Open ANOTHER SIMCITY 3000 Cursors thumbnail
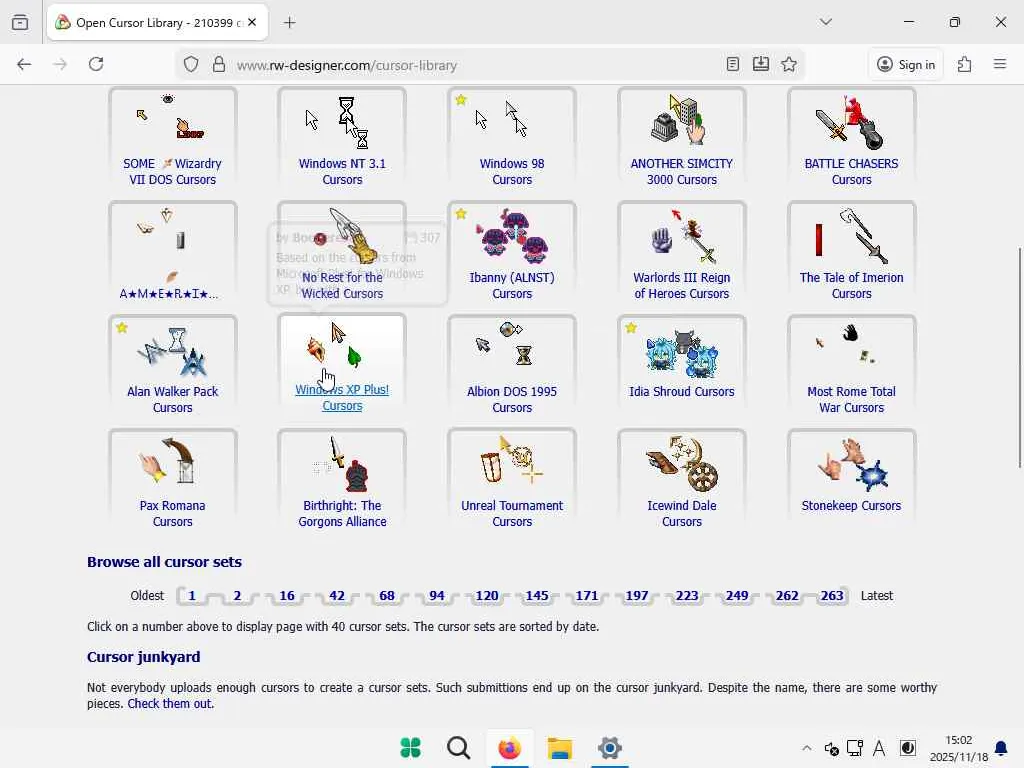Screen dimensions: 1024x768 tap(682, 120)
